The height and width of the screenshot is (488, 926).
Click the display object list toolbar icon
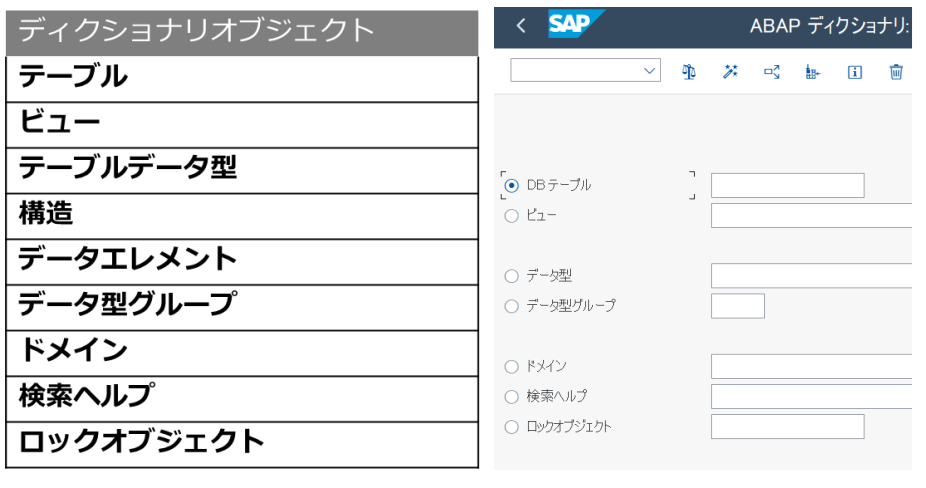(813, 72)
